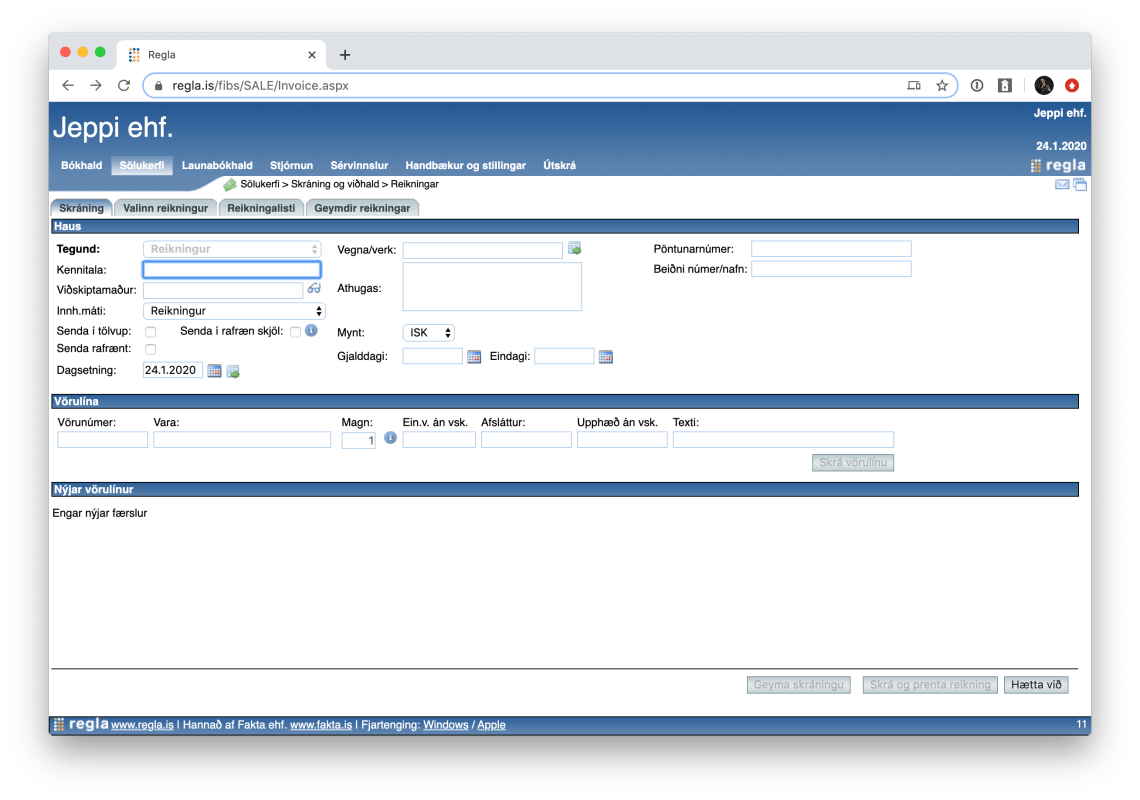The image size is (1140, 800).
Task: Bookmark this page with the star icon
Action: 942,86
